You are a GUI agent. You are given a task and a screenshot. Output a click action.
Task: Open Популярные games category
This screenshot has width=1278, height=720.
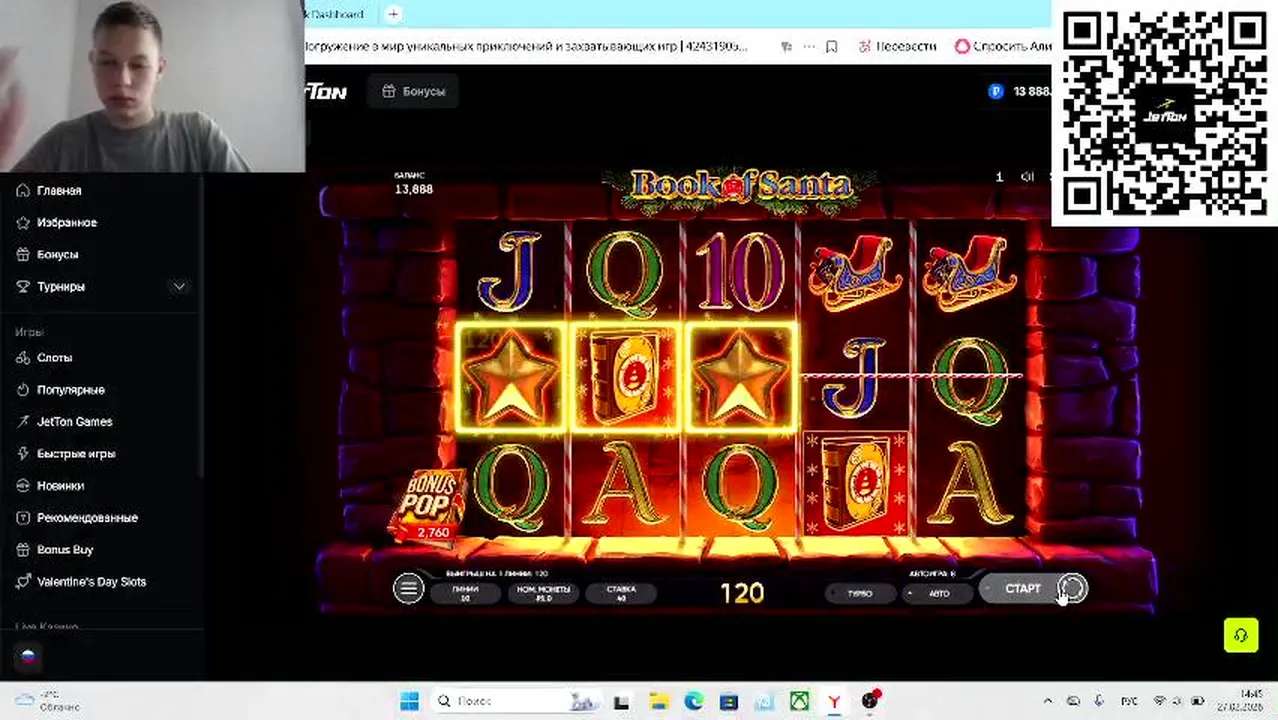(x=71, y=389)
